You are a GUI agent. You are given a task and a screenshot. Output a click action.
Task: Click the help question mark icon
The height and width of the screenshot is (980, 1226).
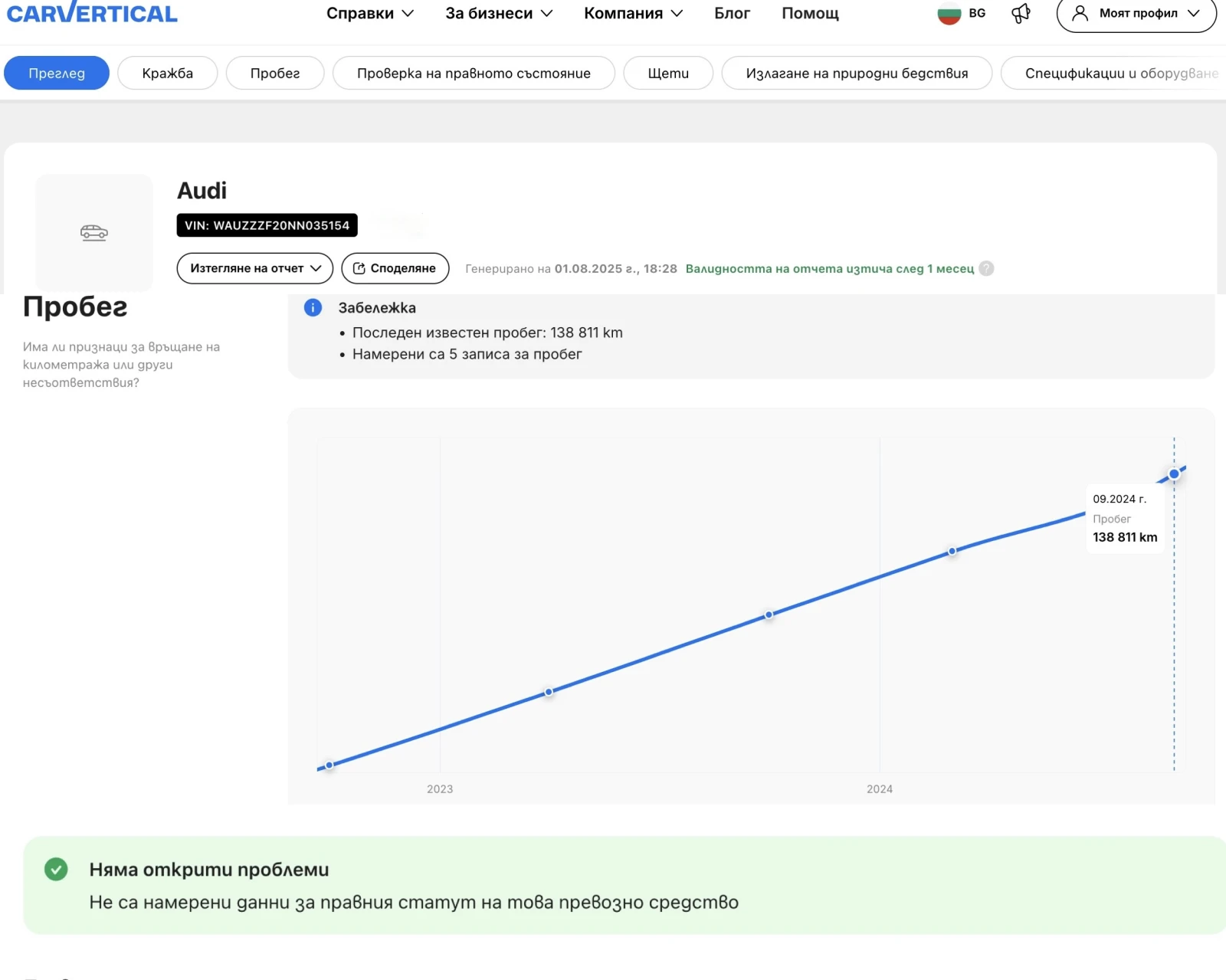987,269
